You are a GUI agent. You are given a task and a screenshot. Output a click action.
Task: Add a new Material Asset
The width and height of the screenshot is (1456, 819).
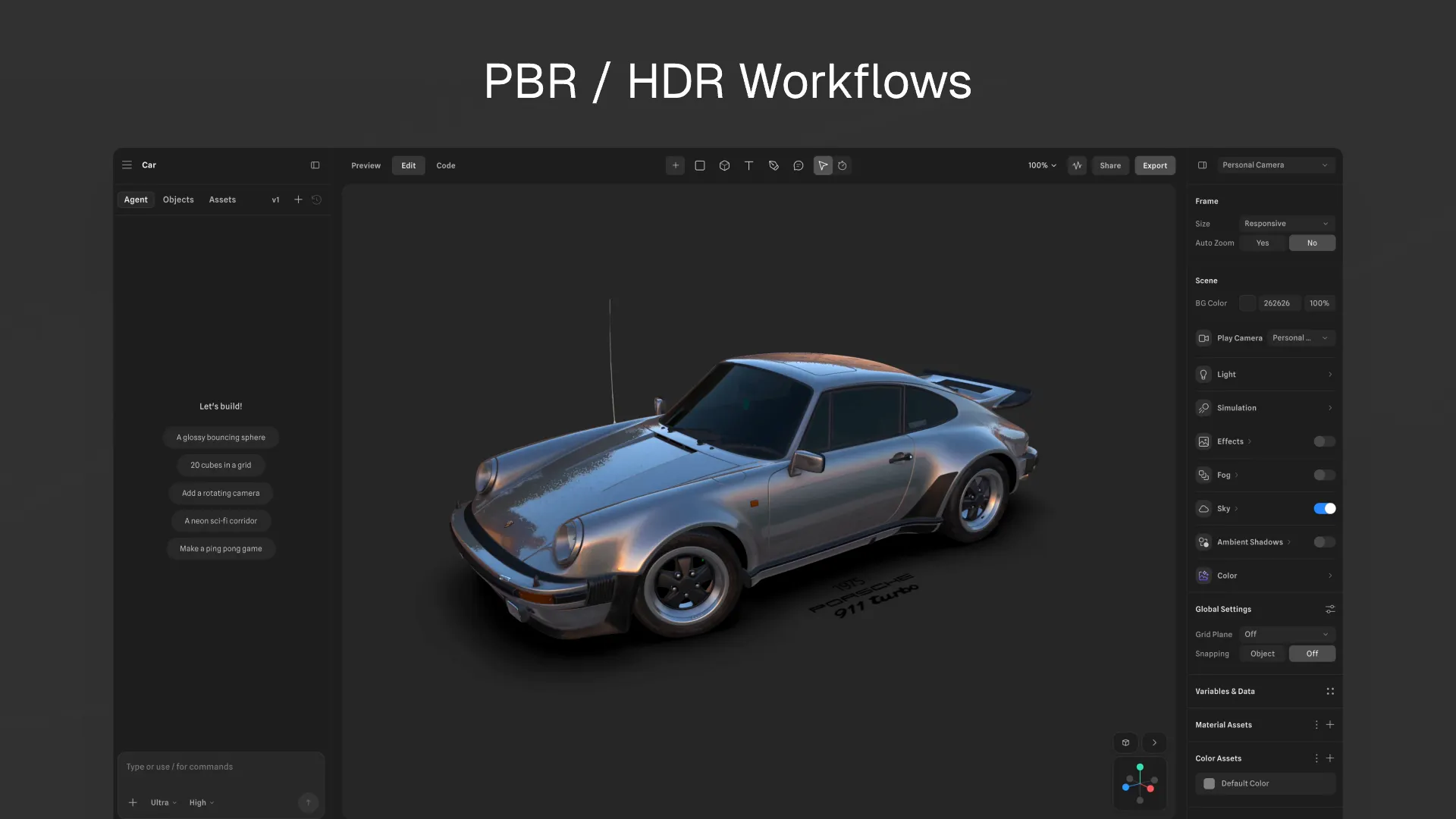point(1330,725)
